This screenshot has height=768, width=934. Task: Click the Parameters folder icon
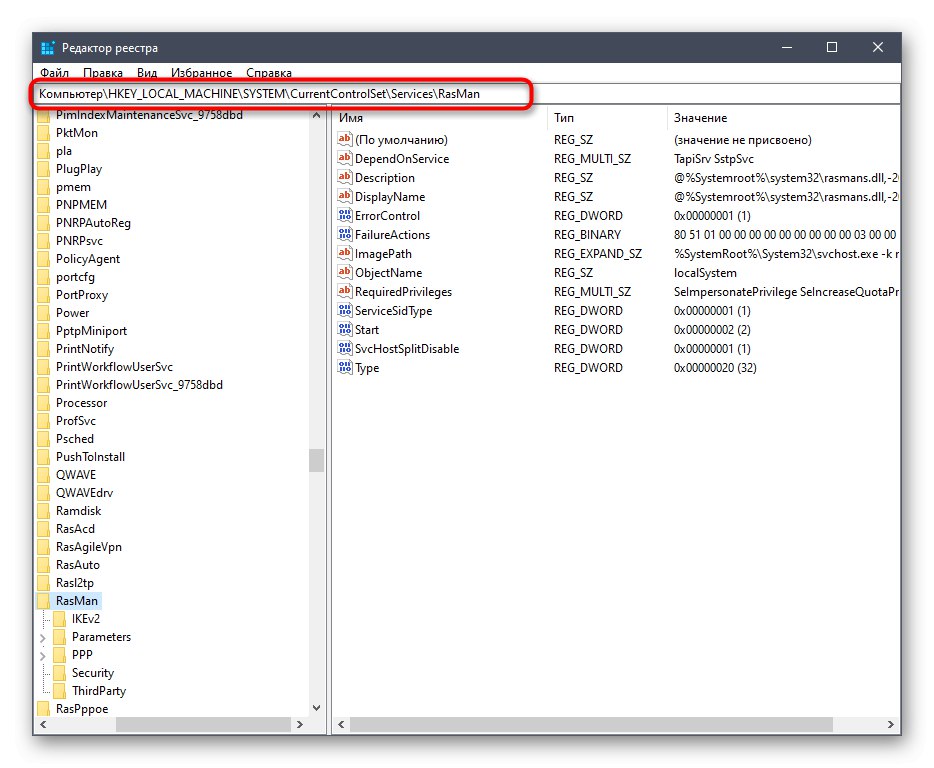(60, 637)
